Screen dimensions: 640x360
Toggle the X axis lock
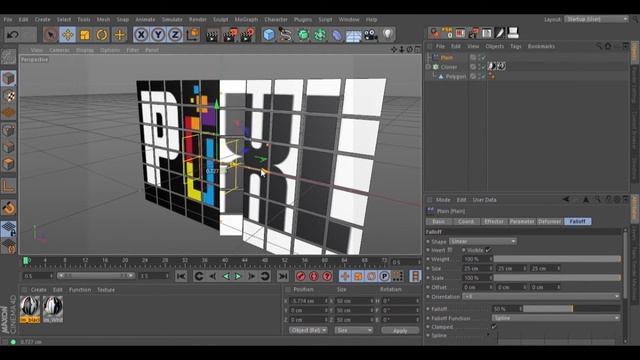(x=141, y=35)
